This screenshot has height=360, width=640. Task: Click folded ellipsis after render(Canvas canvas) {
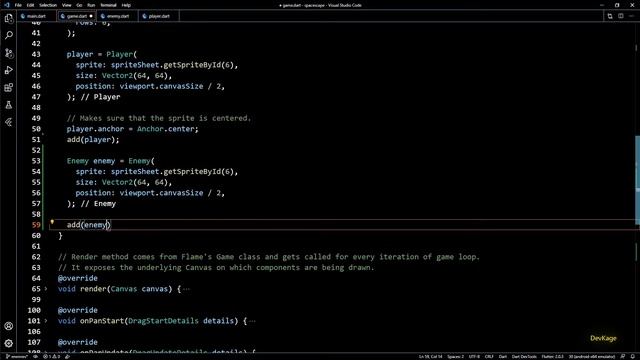186,289
